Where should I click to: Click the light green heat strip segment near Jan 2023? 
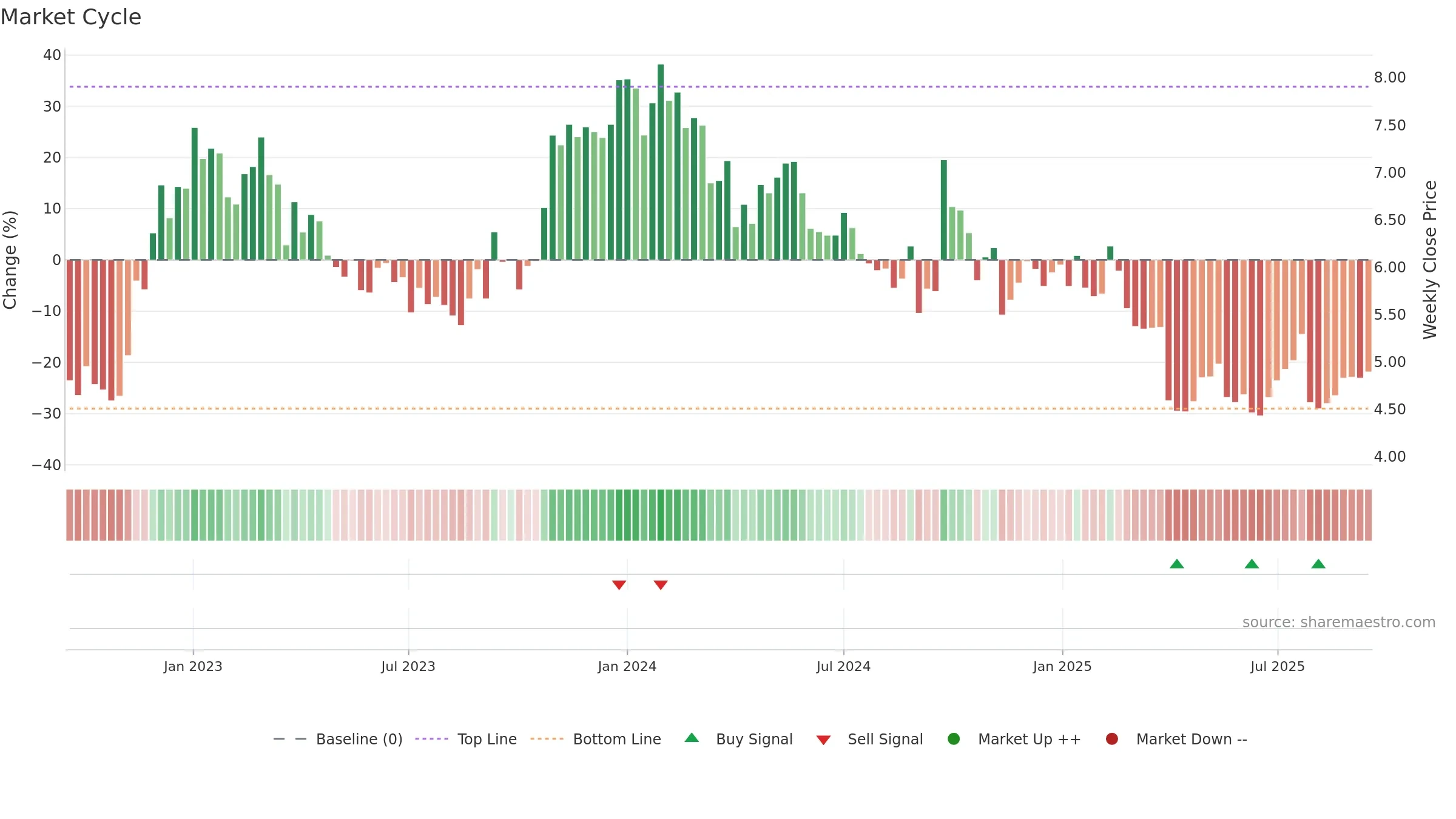[x=186, y=515]
